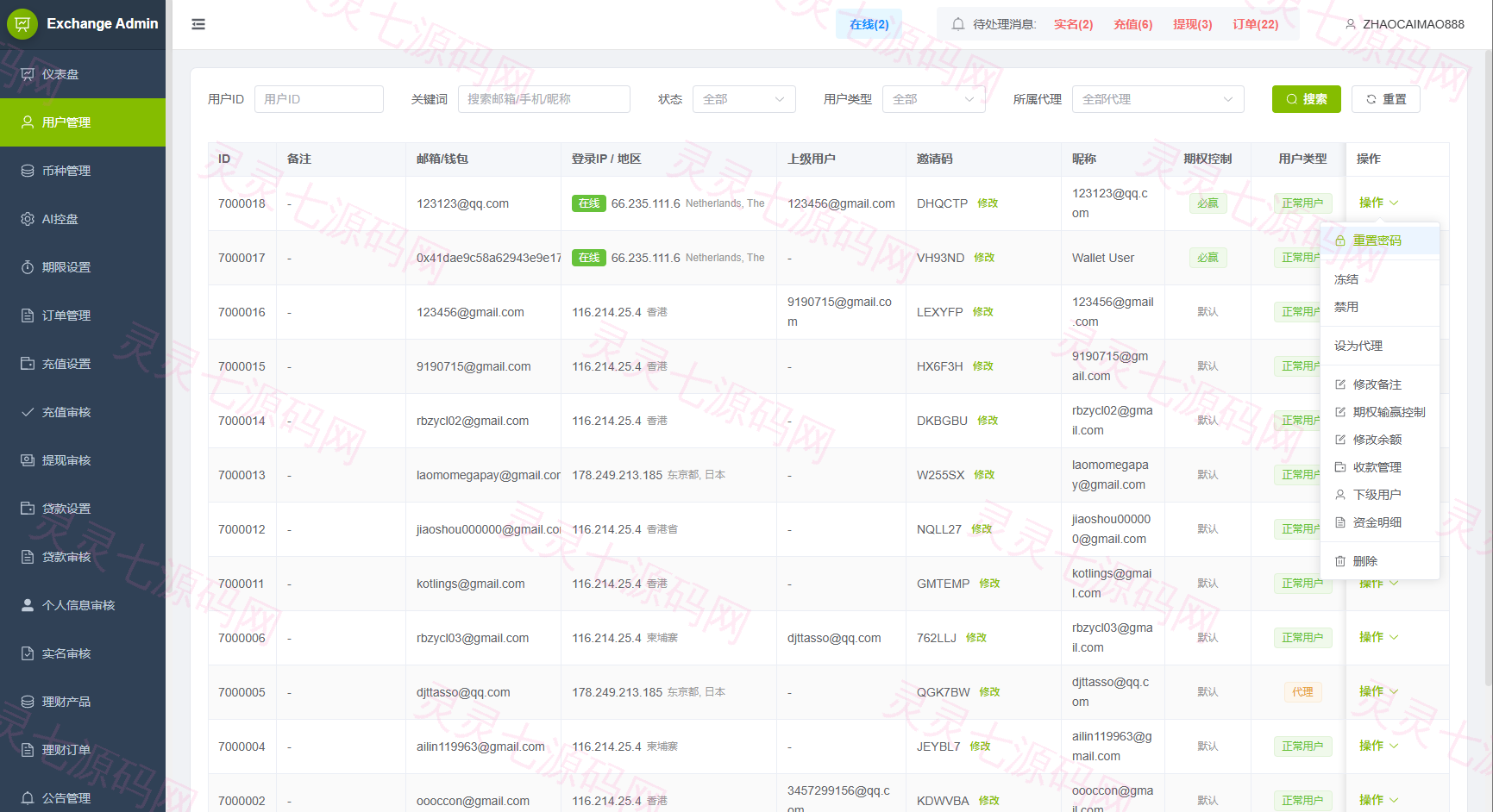The image size is (1493, 812).
Task: Click the 必赢 tag for user 7000017
Action: (x=1208, y=258)
